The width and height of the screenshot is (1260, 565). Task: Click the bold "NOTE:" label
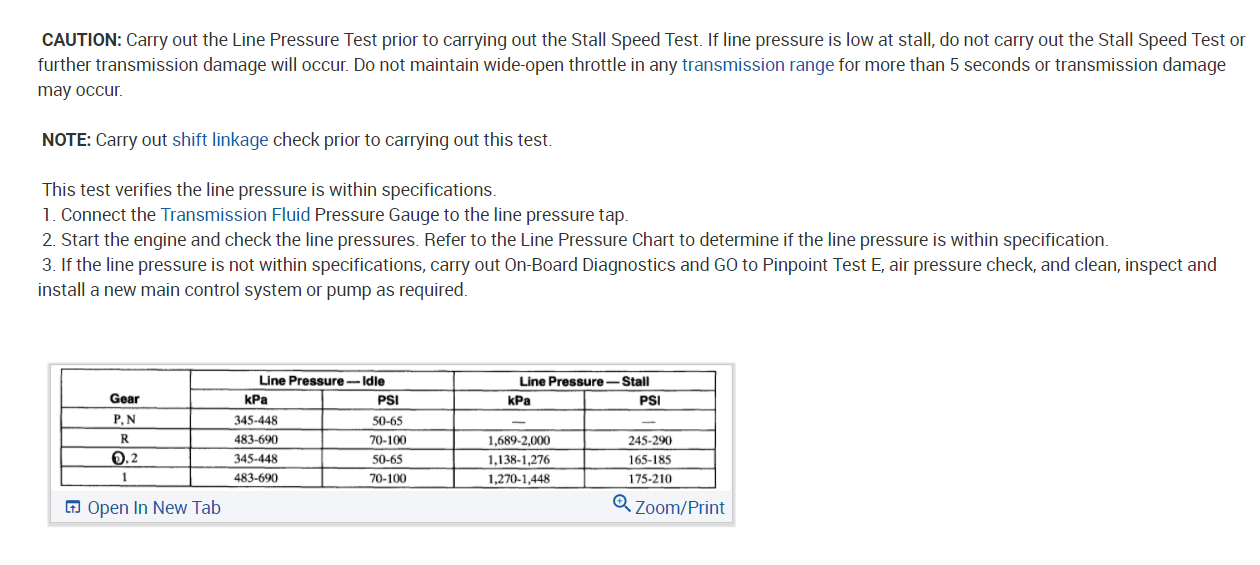[x=66, y=140]
